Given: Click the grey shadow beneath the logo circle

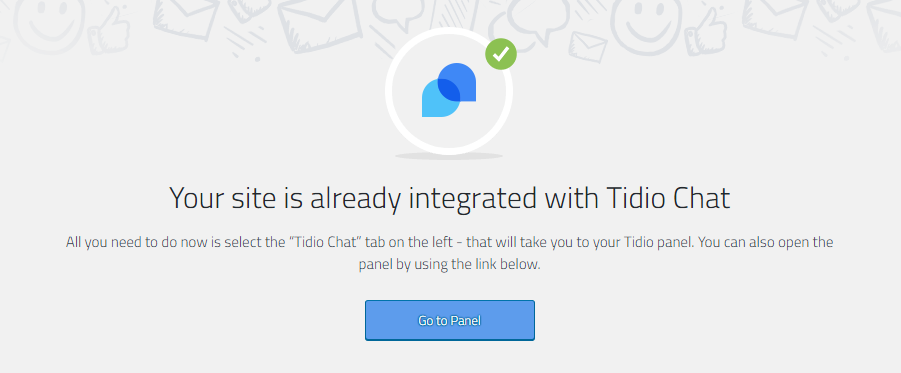Looking at the screenshot, I should (449, 156).
